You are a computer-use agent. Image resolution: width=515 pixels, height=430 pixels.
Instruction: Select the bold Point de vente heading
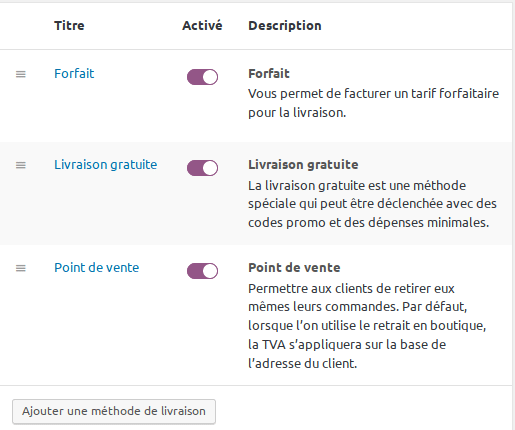pos(294,267)
